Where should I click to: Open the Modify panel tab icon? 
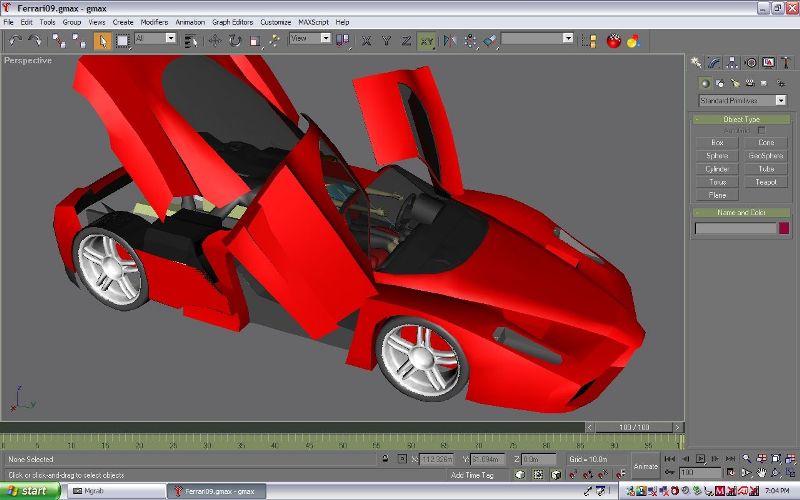click(x=714, y=62)
